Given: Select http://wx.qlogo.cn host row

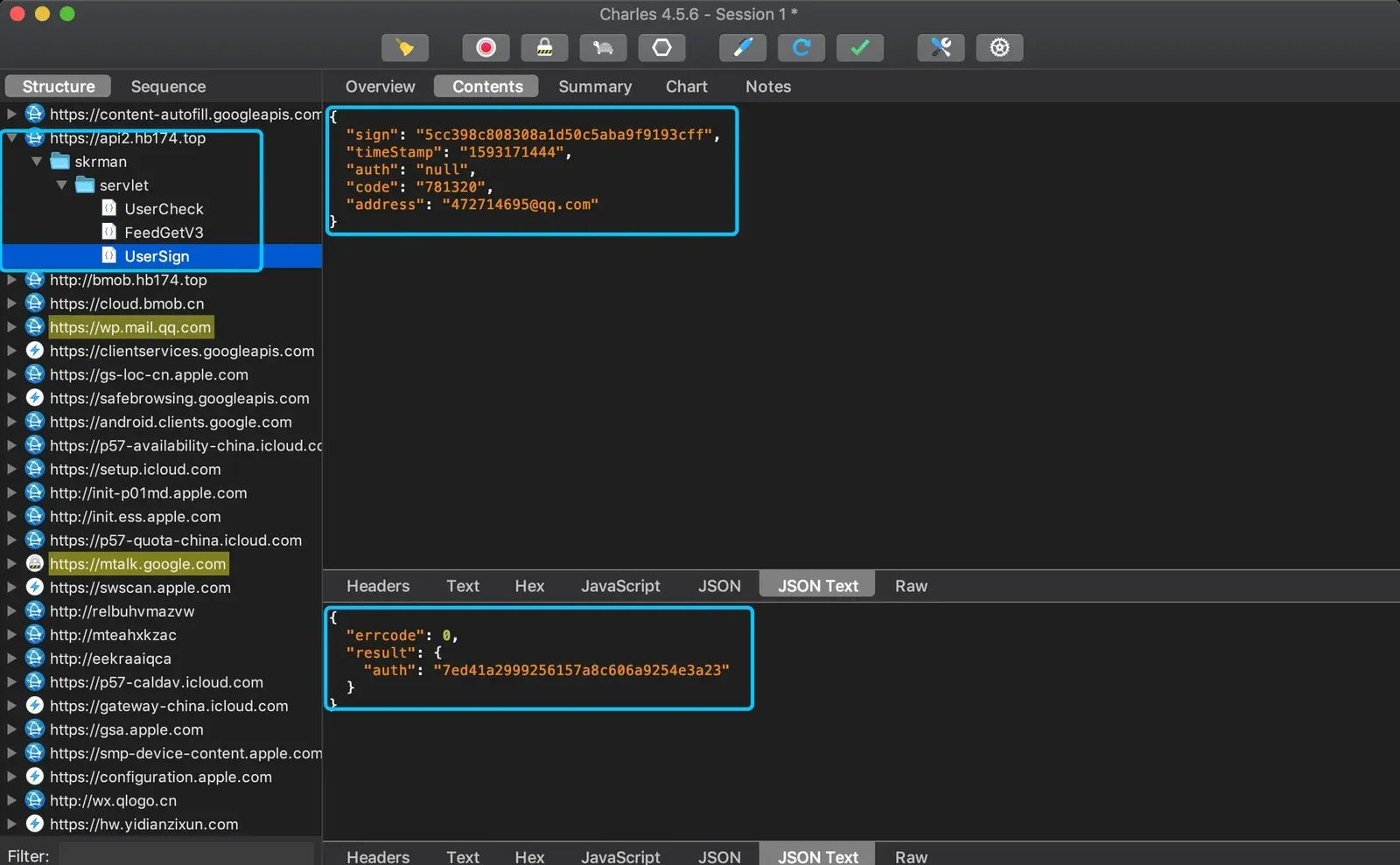Looking at the screenshot, I should tap(161, 799).
